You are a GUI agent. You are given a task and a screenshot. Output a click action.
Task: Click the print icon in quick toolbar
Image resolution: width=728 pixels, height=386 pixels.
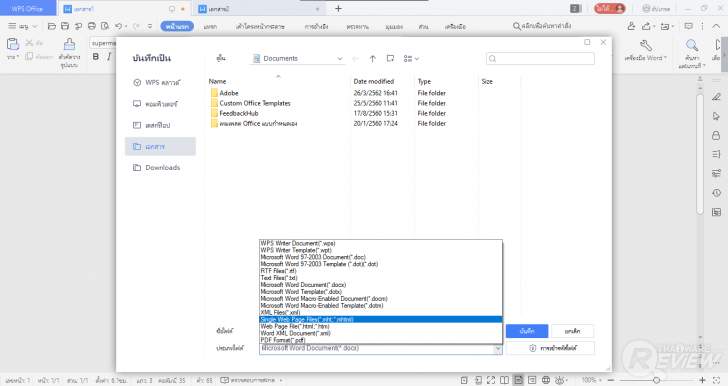[x=92, y=26]
